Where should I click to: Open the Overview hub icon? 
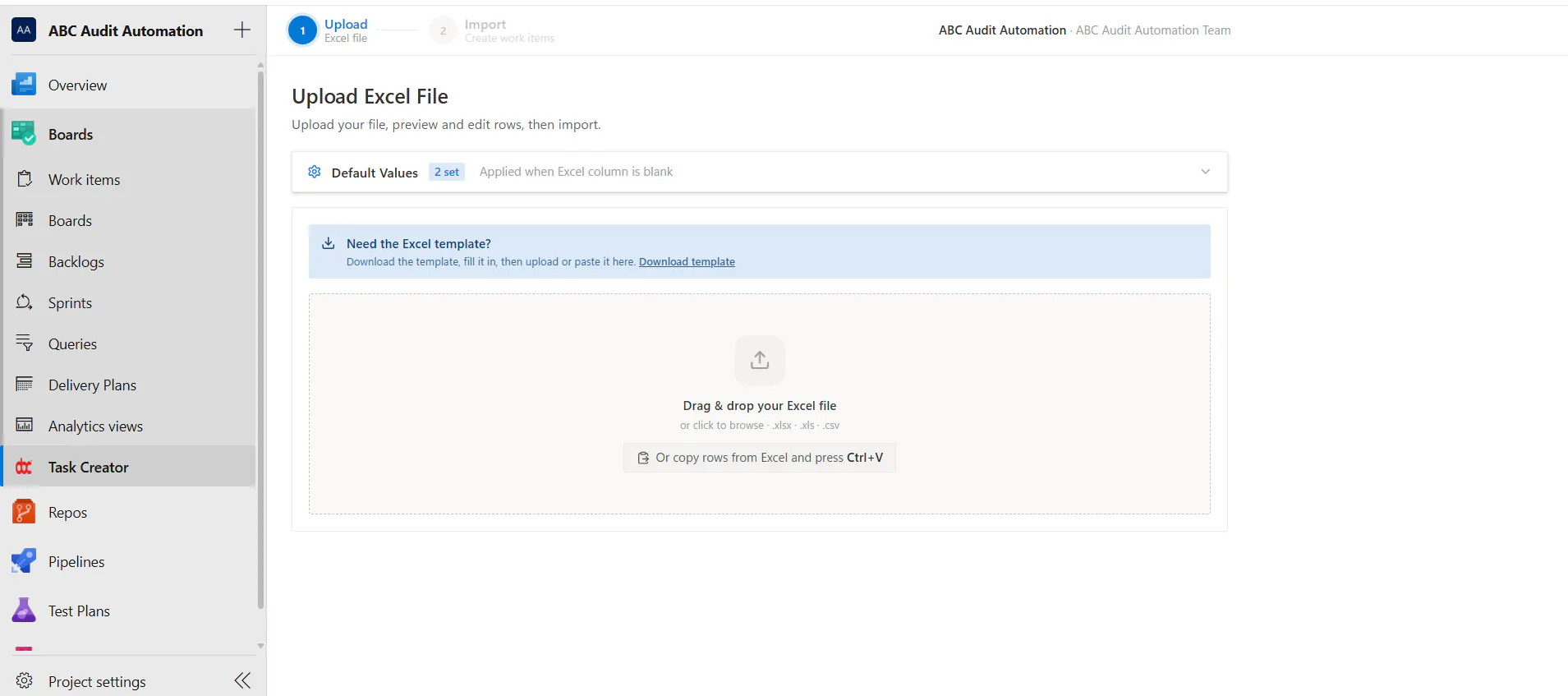click(24, 85)
